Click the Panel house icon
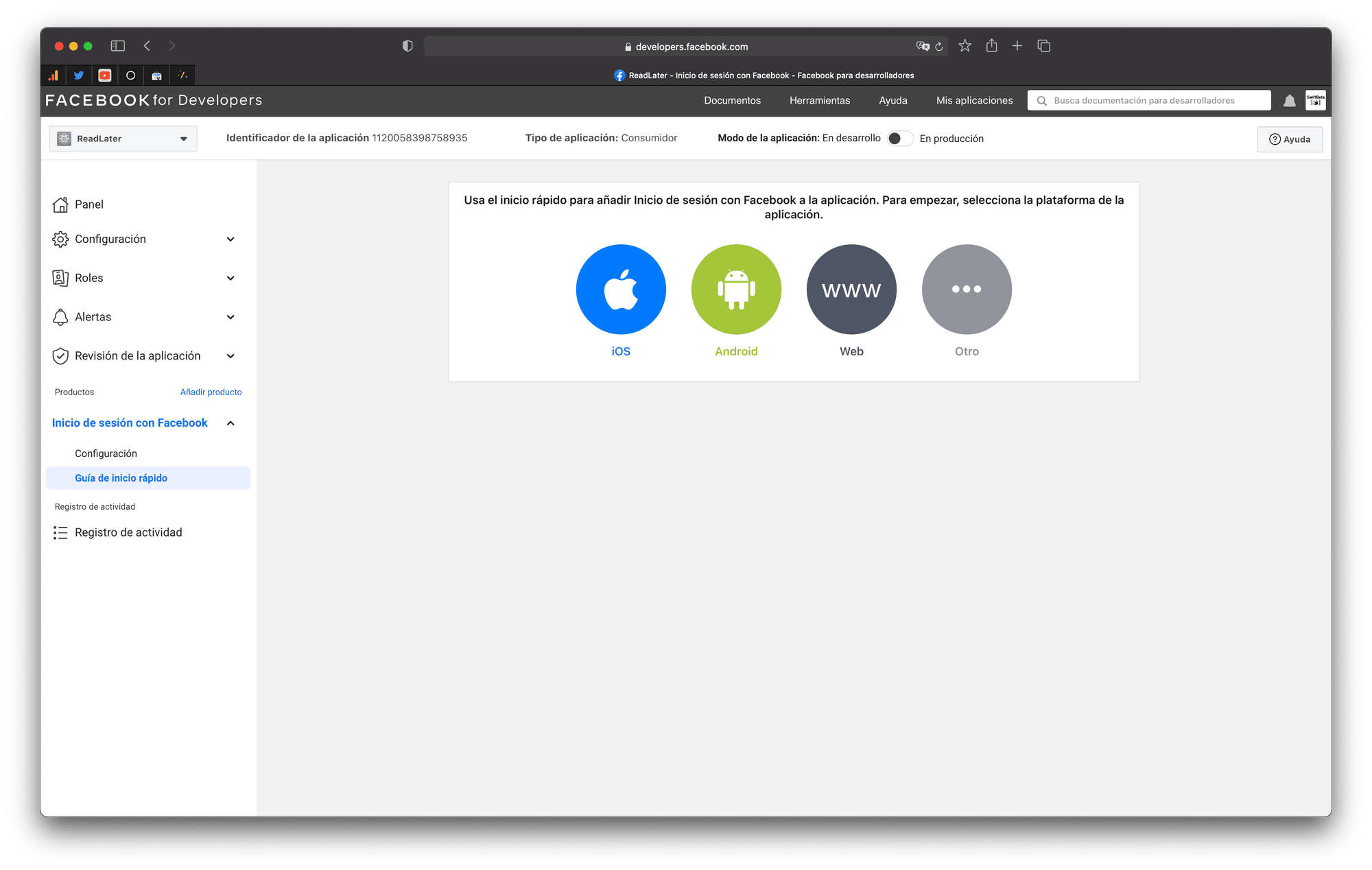The width and height of the screenshot is (1372, 870). (x=60, y=204)
